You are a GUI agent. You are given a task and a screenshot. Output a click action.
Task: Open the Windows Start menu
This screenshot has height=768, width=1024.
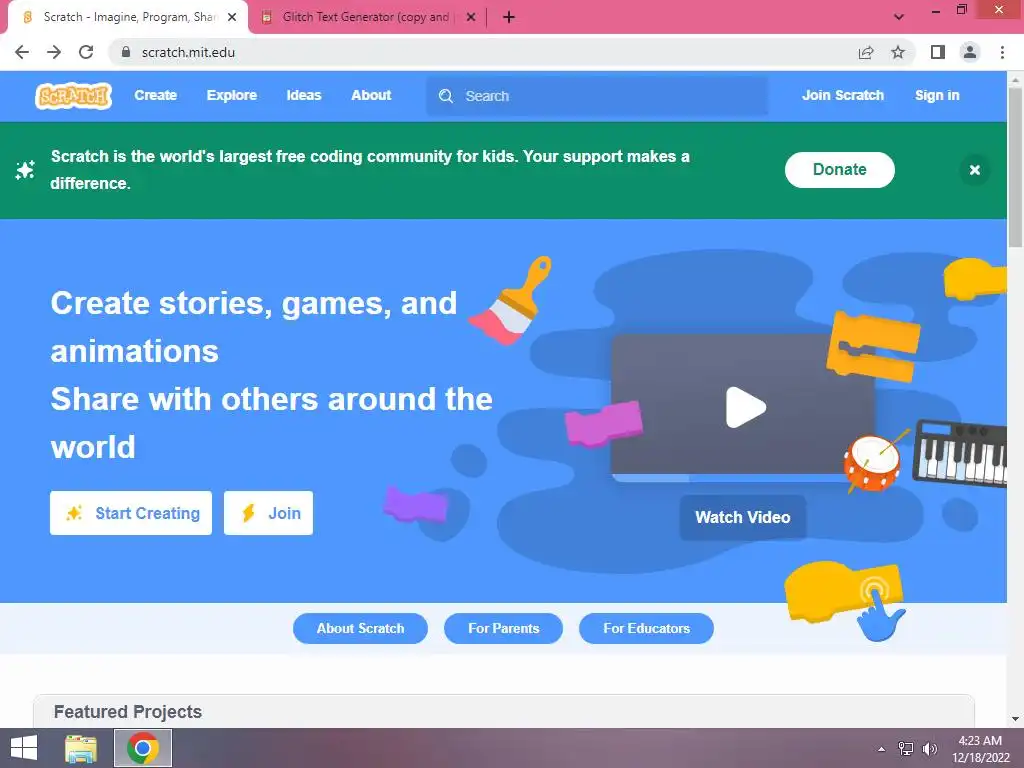click(24, 748)
